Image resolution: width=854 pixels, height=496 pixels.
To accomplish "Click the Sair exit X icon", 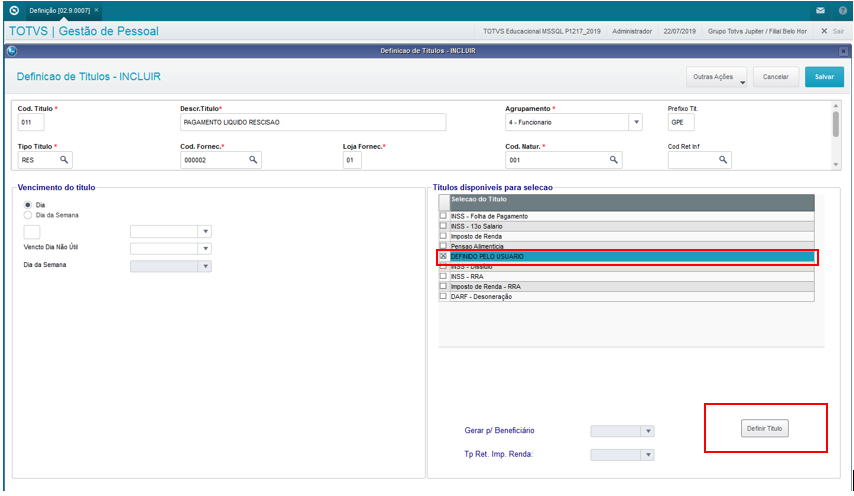I will (824, 31).
